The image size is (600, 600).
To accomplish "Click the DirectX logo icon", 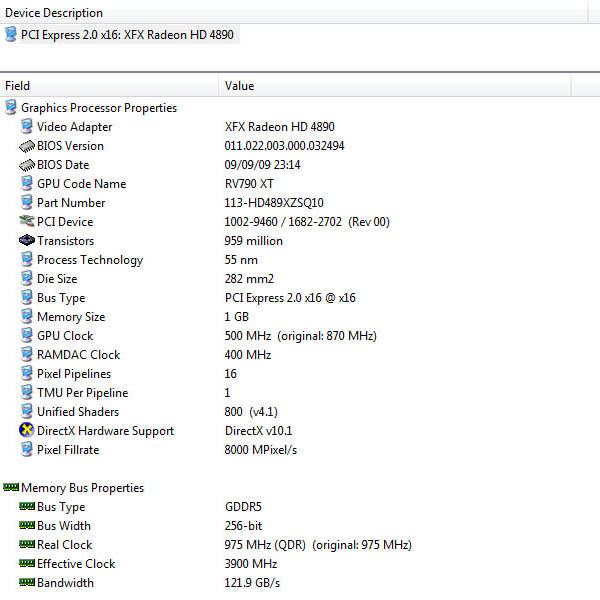I will point(26,430).
